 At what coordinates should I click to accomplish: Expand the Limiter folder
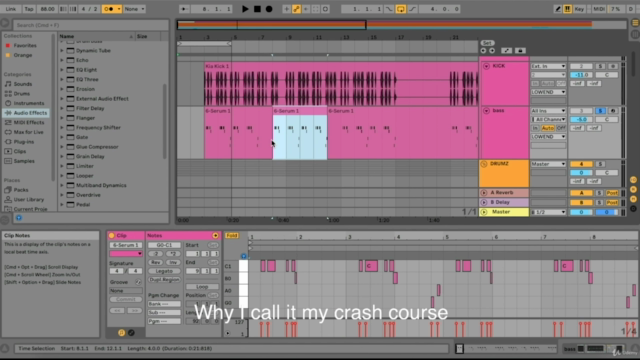point(62,166)
